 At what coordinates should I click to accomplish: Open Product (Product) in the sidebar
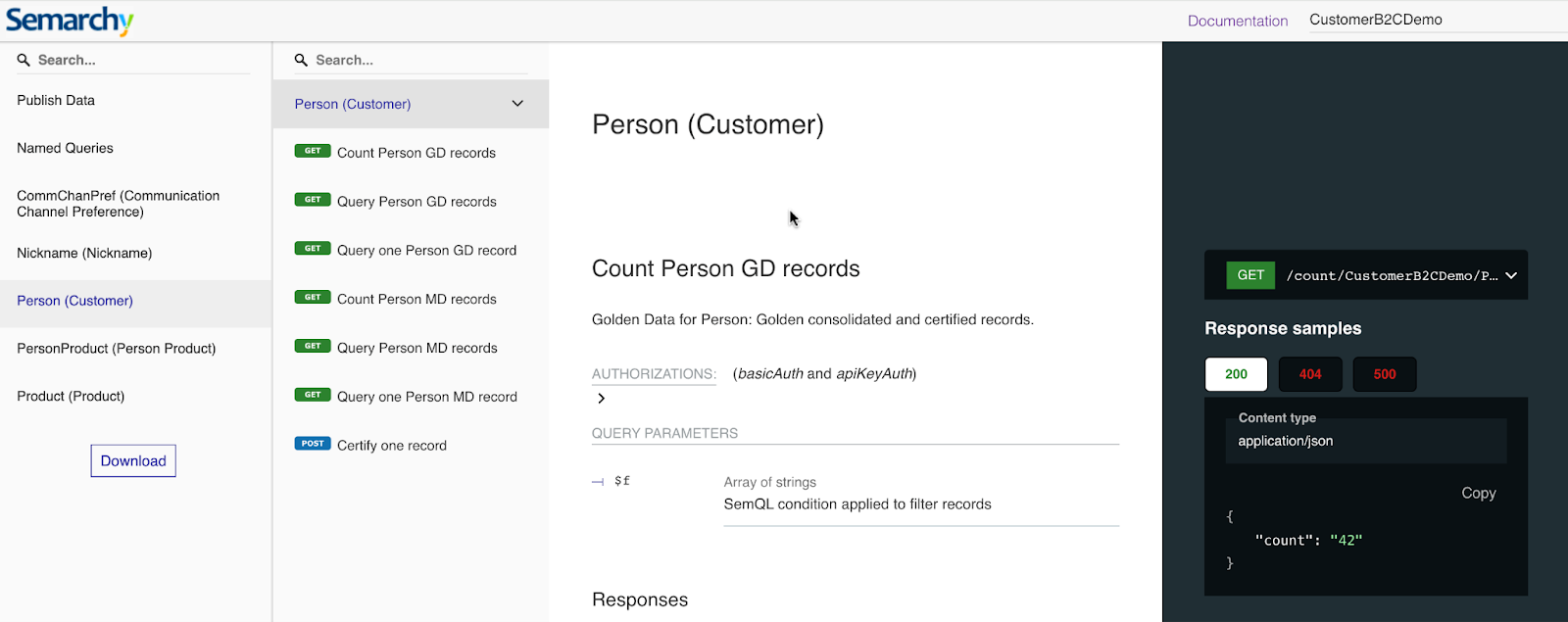click(71, 397)
